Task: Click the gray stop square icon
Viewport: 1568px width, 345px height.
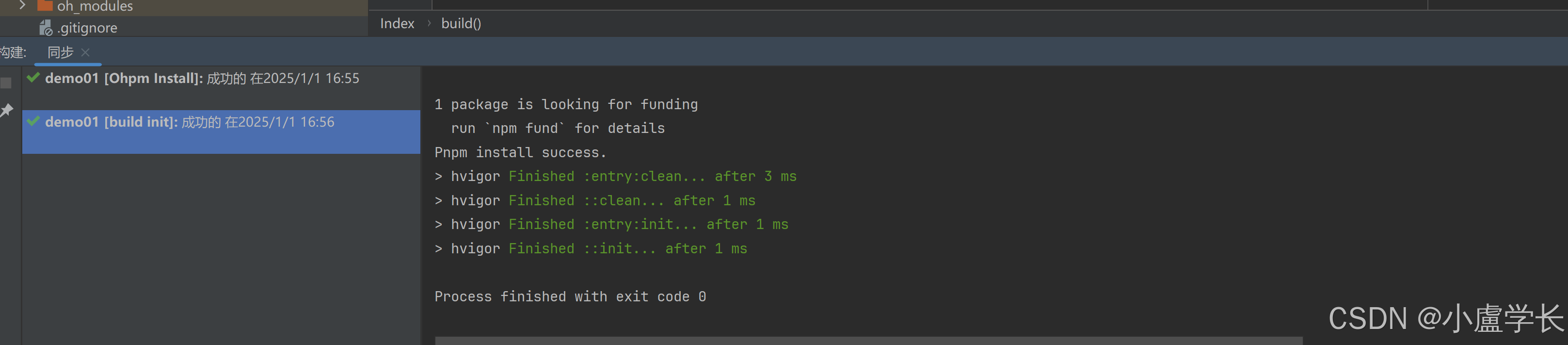Action: coord(6,83)
